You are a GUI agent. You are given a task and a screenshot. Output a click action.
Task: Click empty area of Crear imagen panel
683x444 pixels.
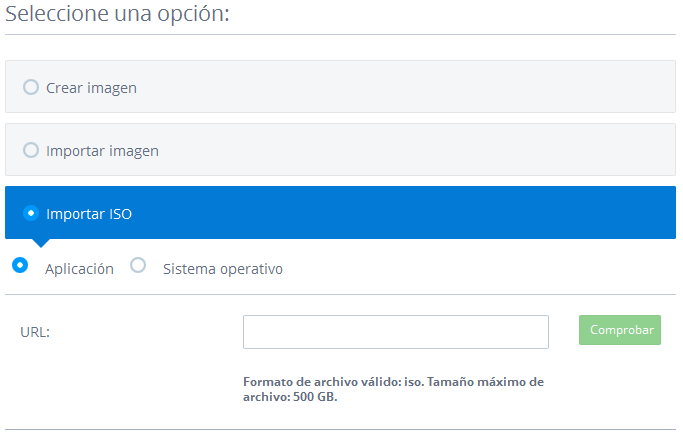(420, 87)
